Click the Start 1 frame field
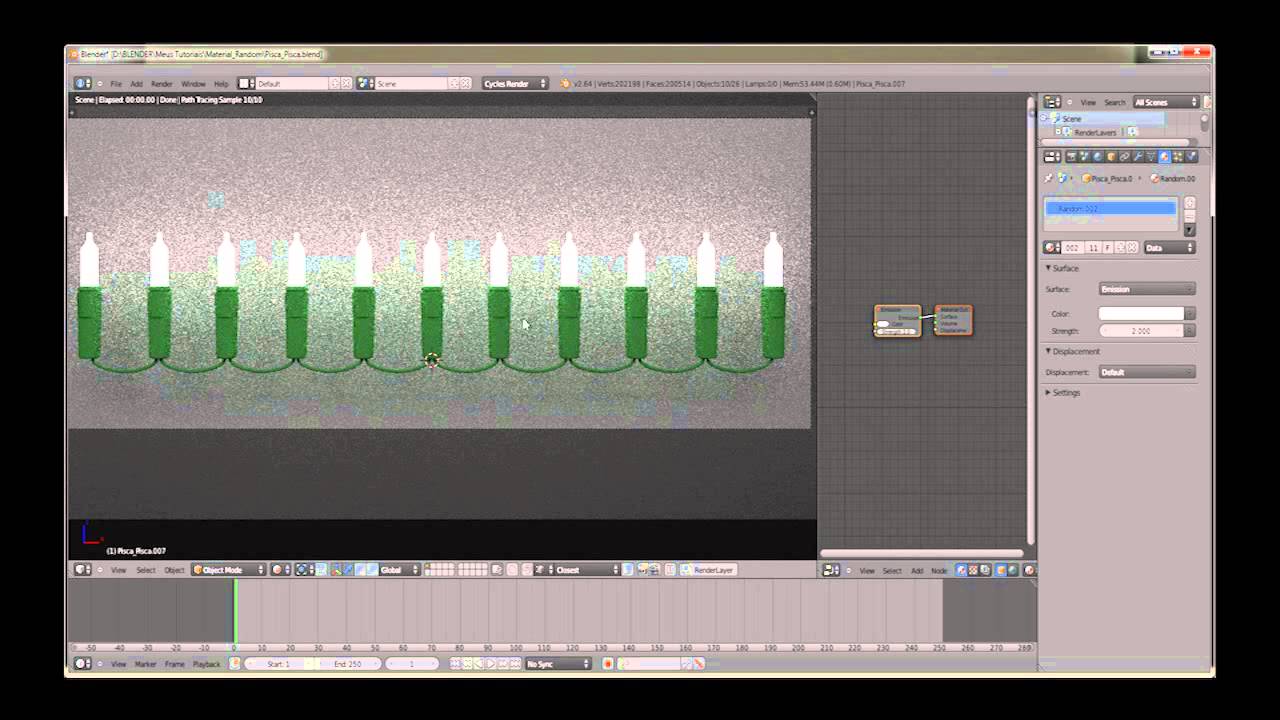 (277, 664)
